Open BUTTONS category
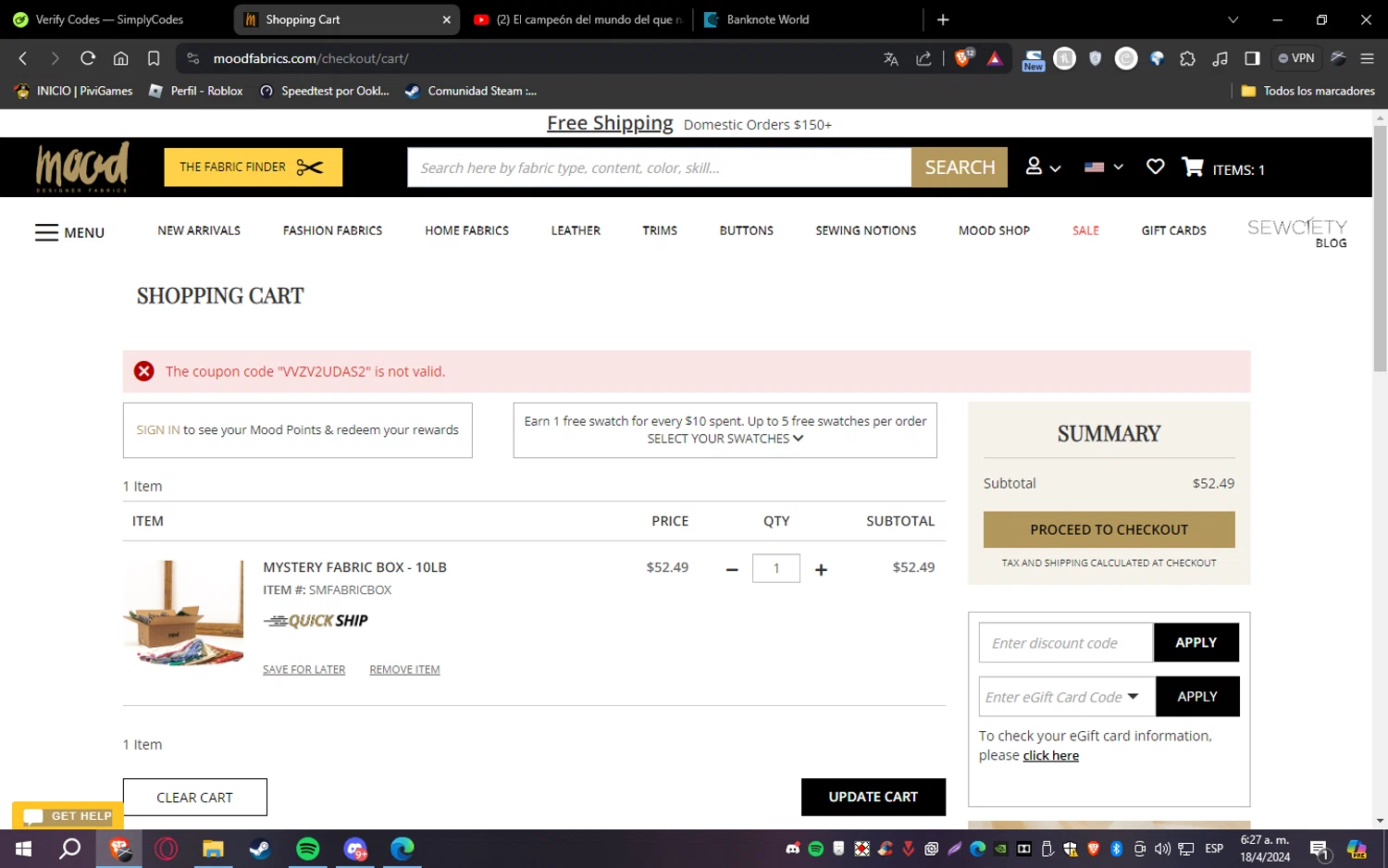The width and height of the screenshot is (1388, 868). [746, 230]
